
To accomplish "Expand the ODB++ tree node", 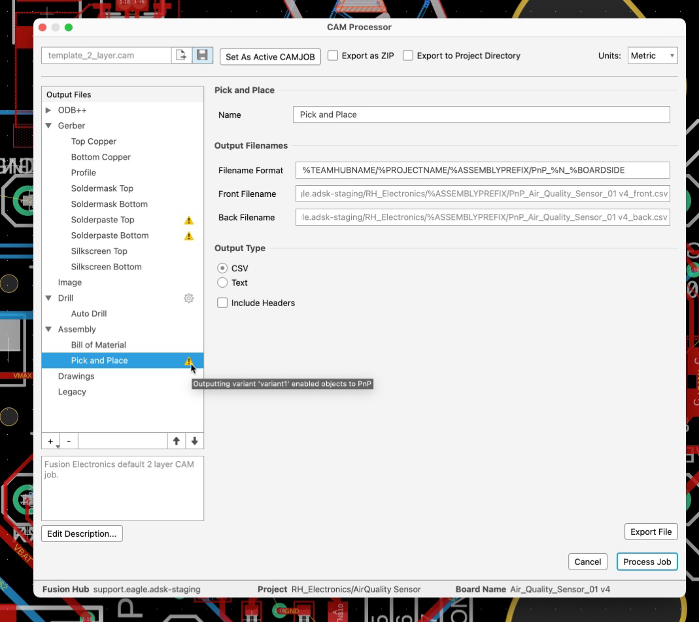I will [x=49, y=110].
